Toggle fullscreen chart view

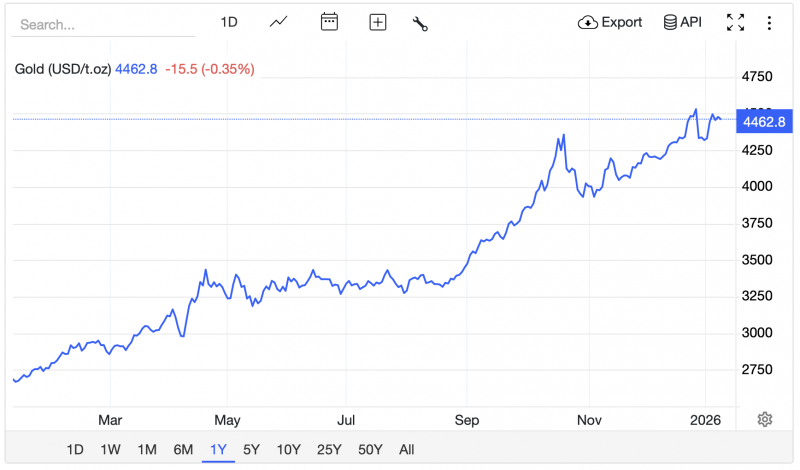coord(735,22)
